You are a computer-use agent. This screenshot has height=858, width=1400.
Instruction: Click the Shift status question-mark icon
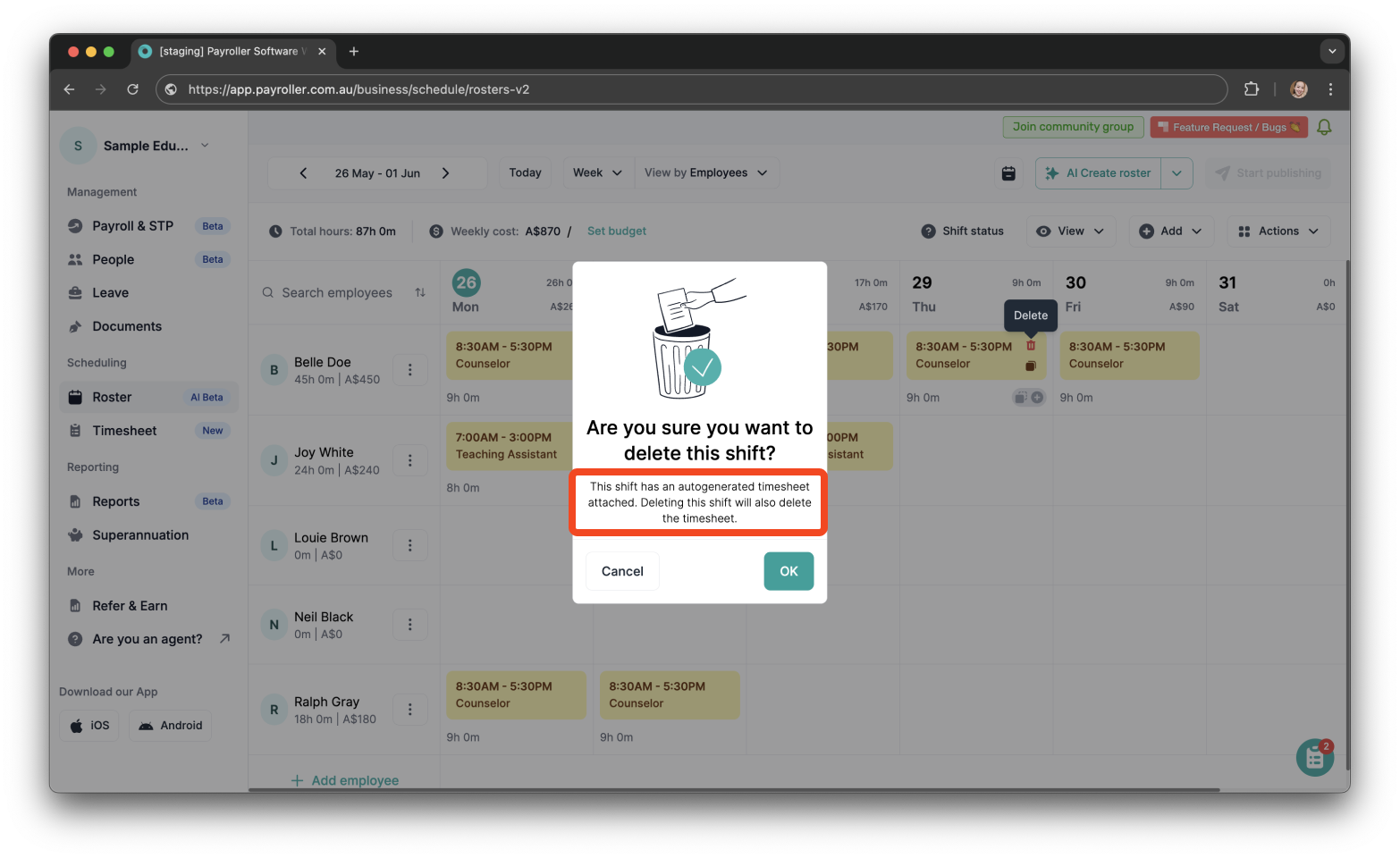[x=928, y=231]
